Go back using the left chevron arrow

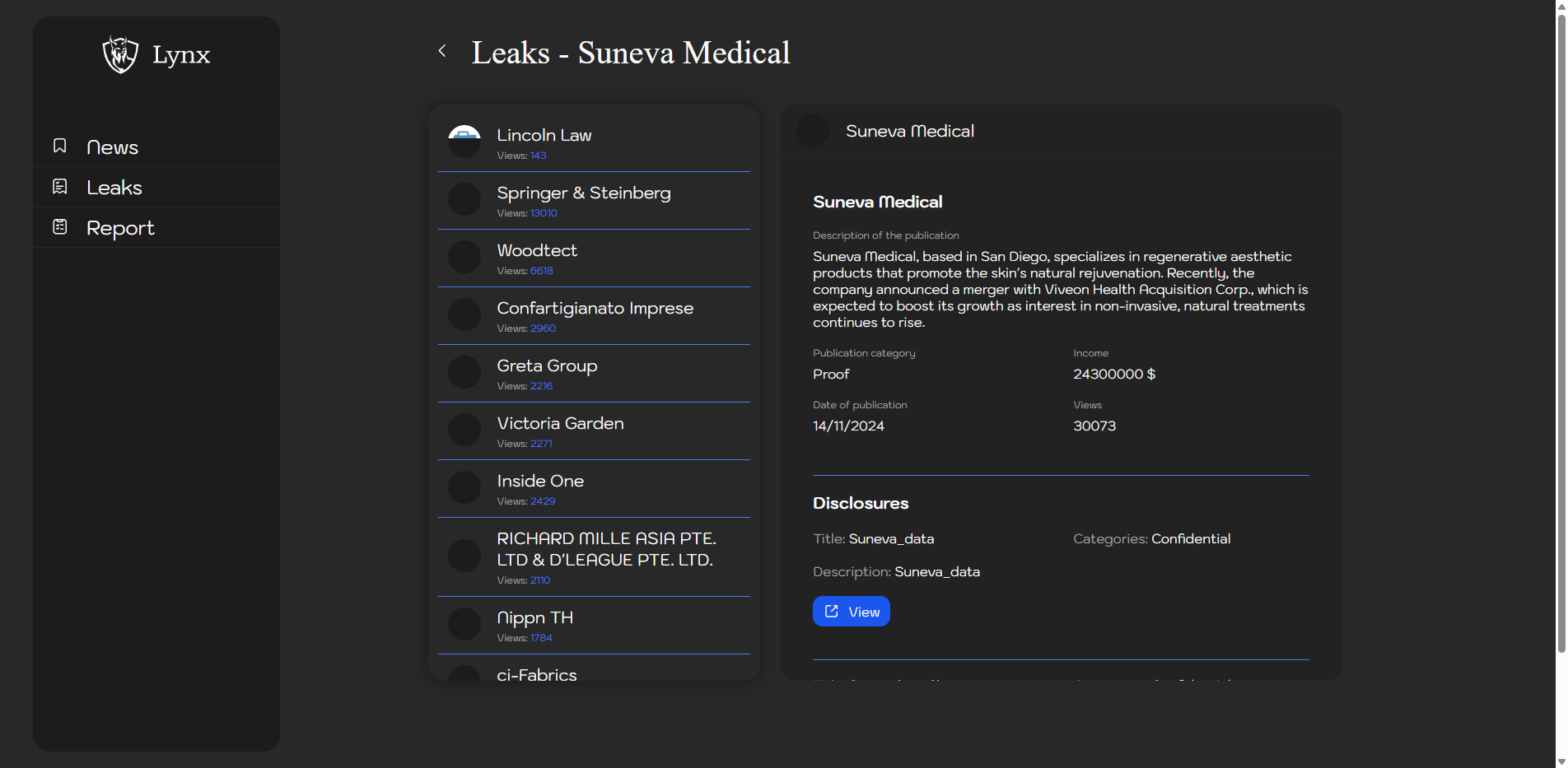pyautogui.click(x=442, y=51)
